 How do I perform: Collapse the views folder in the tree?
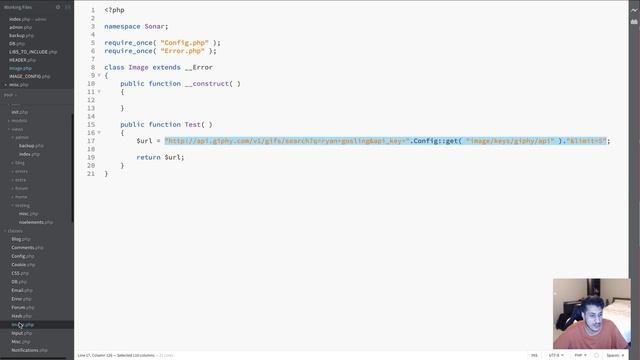tap(16, 129)
